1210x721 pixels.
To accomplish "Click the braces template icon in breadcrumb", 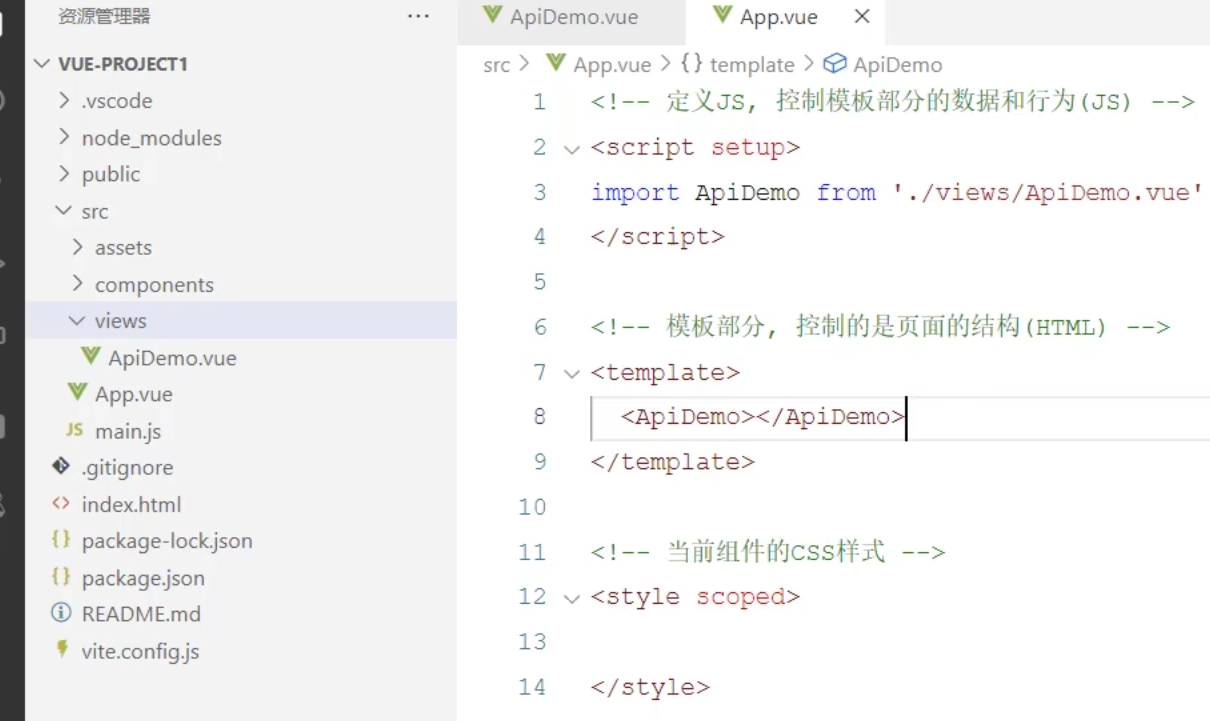I will [x=691, y=64].
